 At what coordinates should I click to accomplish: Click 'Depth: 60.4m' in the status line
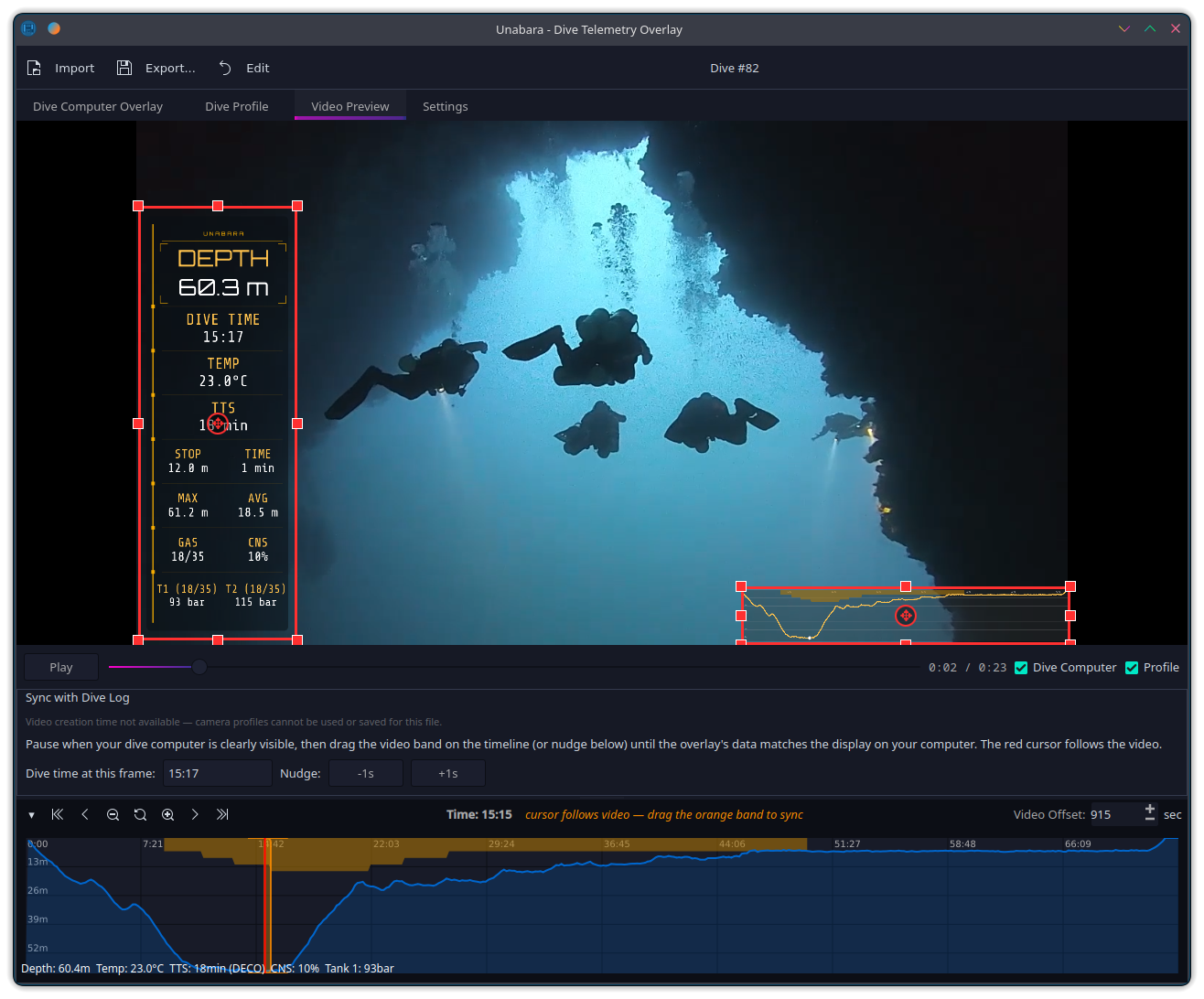tap(56, 968)
